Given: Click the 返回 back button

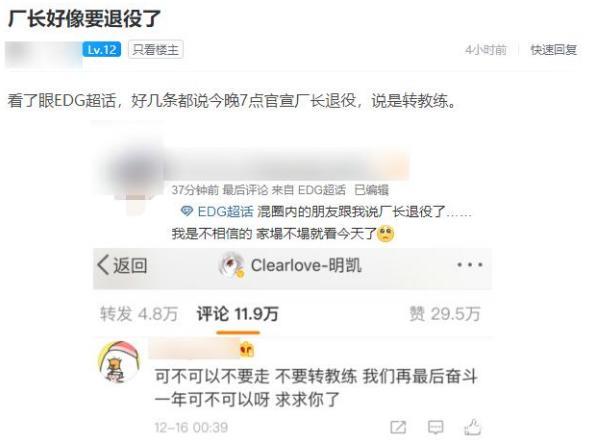Looking at the screenshot, I should click(122, 266).
